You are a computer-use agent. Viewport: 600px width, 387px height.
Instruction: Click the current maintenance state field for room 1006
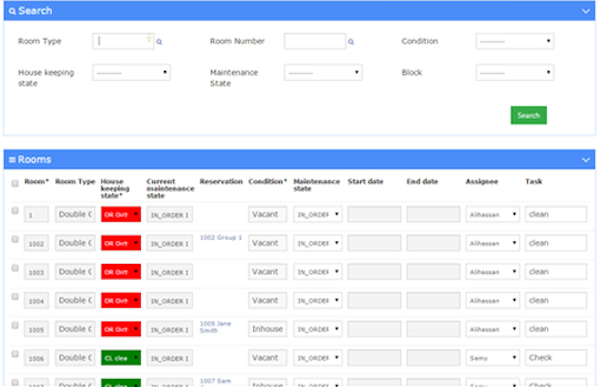(170, 358)
